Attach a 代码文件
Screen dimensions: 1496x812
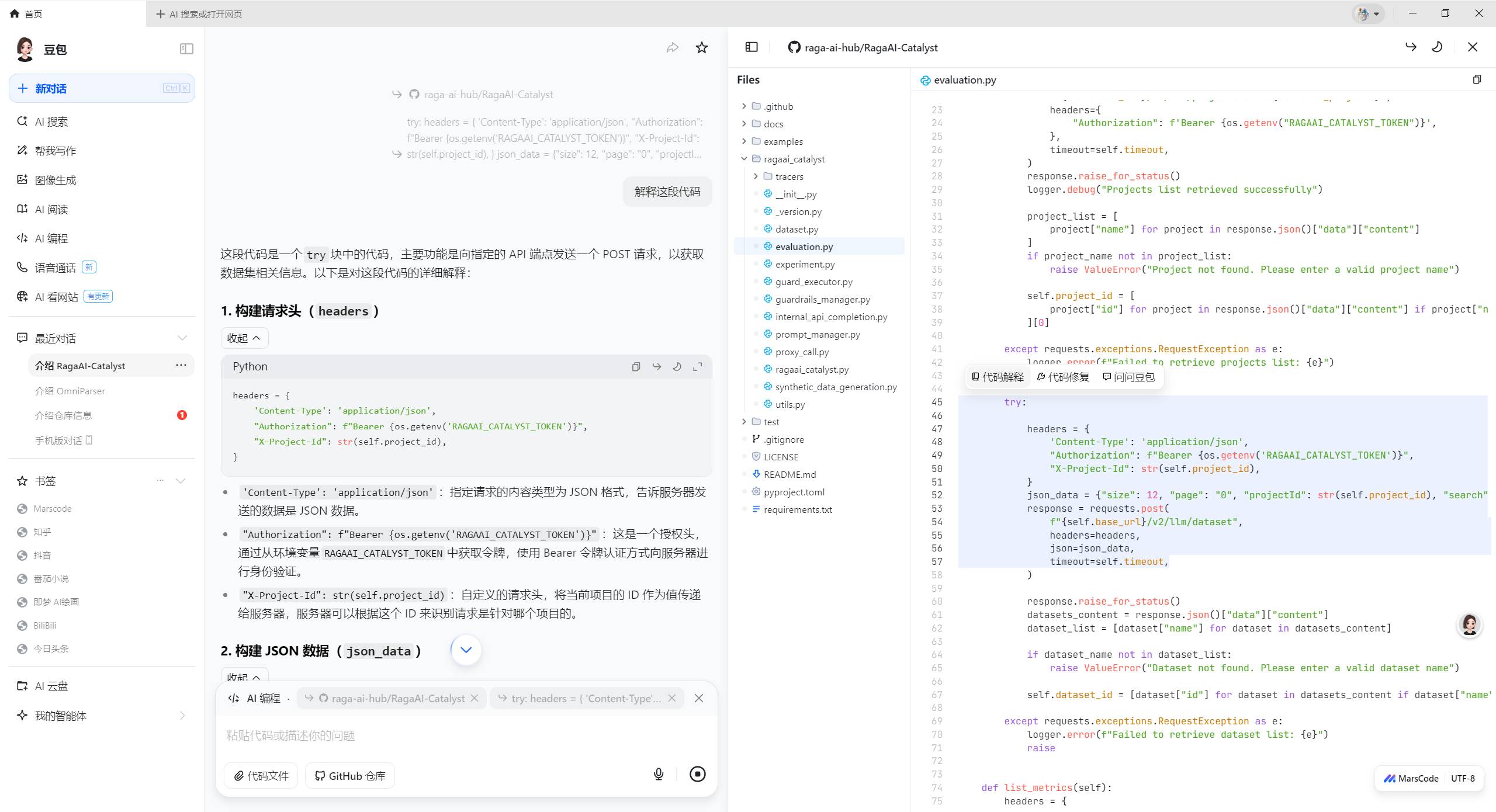point(261,776)
